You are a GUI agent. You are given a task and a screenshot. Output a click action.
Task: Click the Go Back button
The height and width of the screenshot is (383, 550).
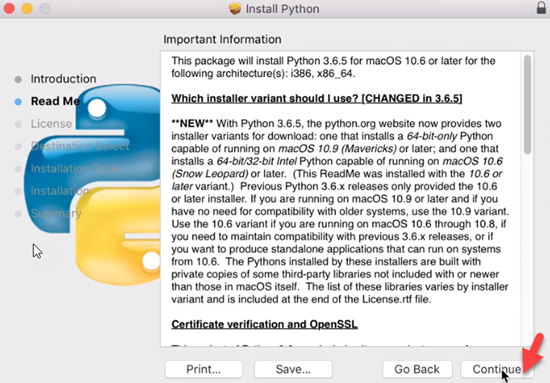(x=417, y=369)
